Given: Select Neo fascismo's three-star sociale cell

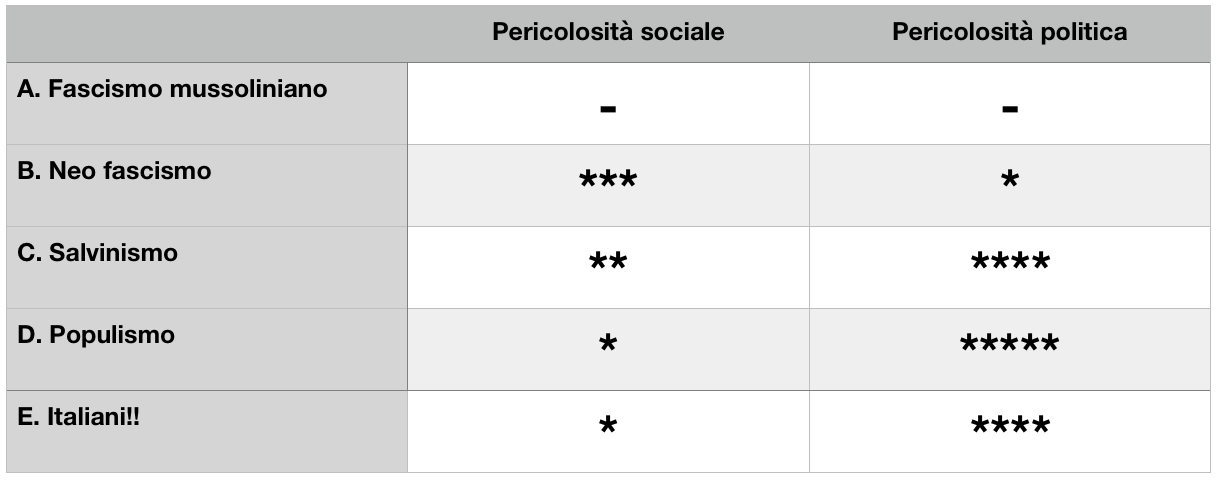Looking at the screenshot, I should pos(608,183).
